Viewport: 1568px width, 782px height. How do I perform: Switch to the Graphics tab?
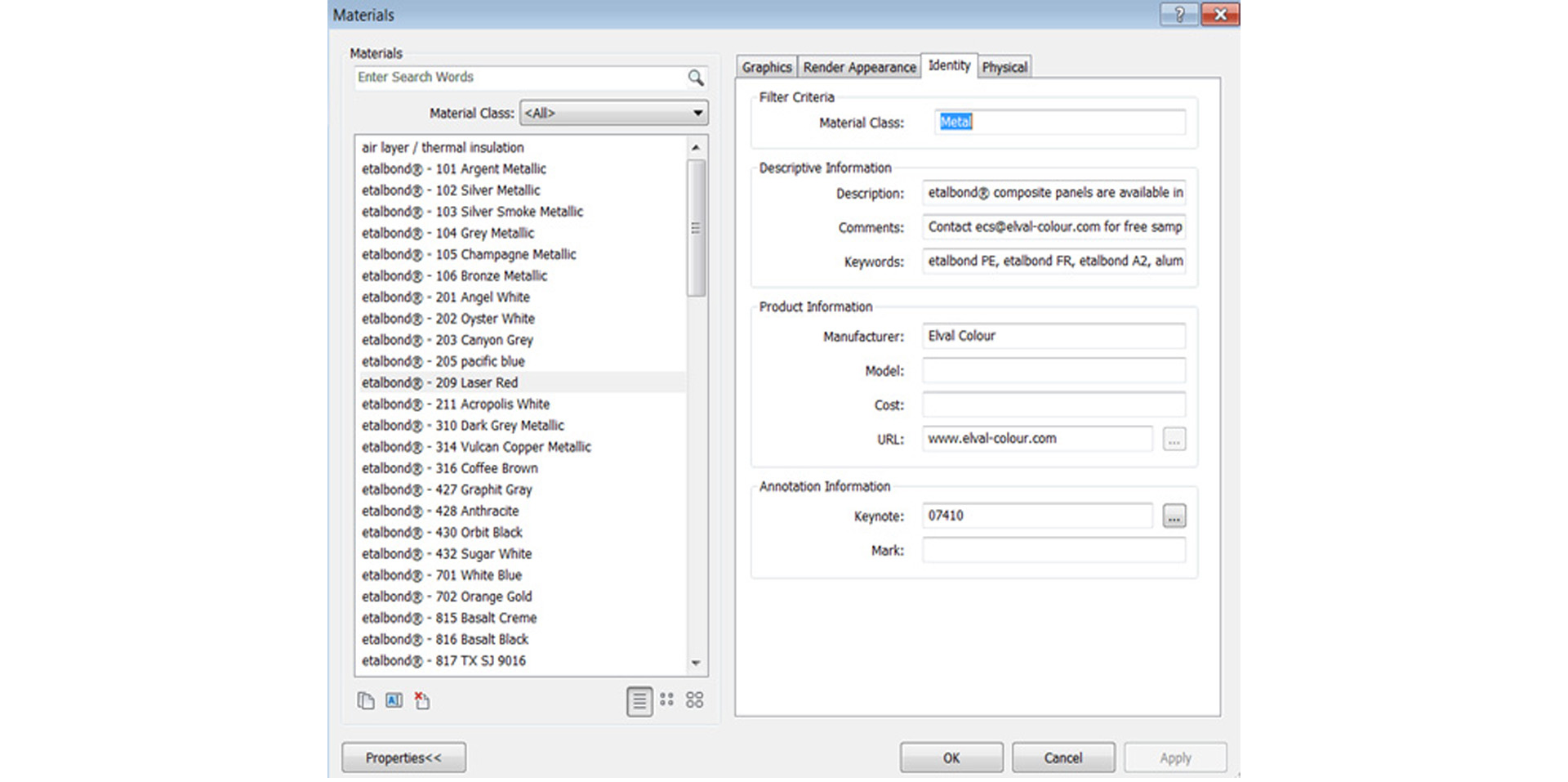coord(766,67)
